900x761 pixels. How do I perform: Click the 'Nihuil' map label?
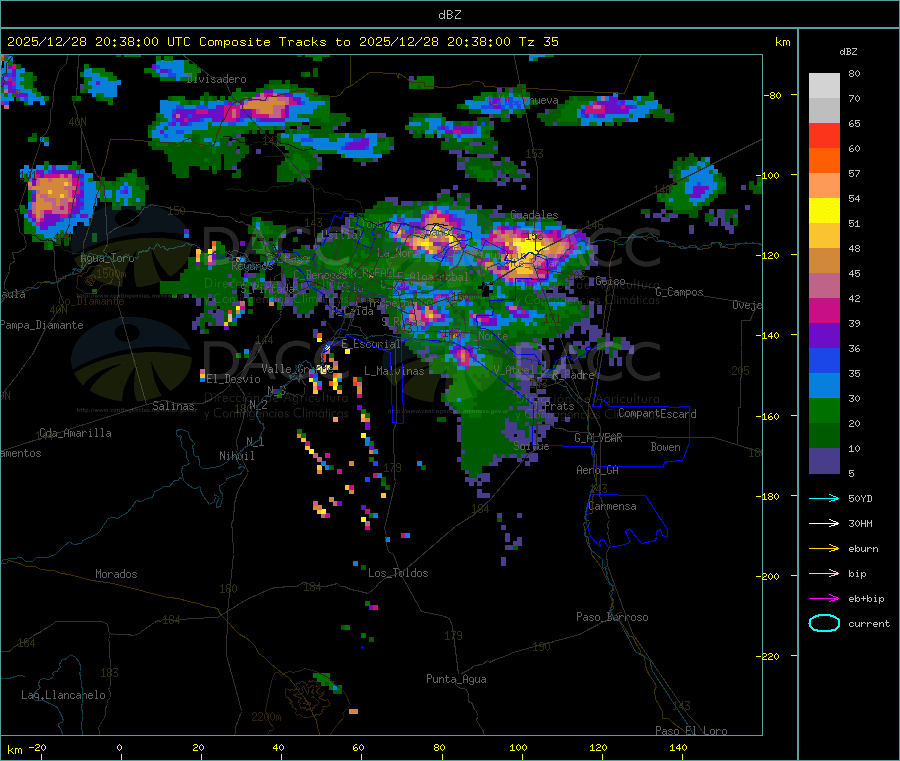(236, 456)
